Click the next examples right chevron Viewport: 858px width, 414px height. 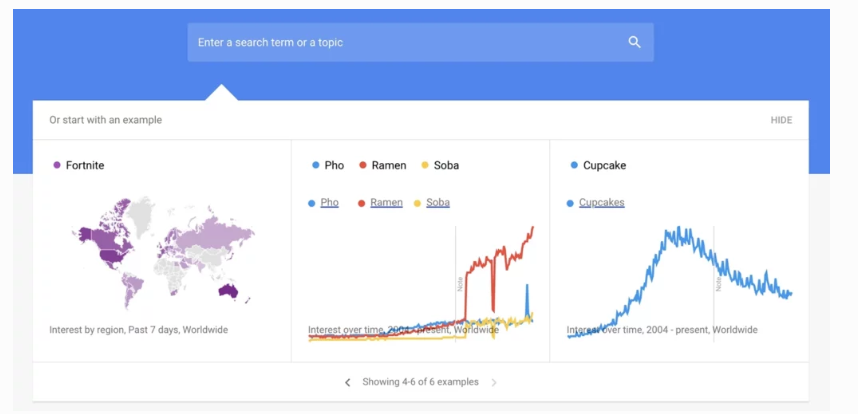pos(494,382)
